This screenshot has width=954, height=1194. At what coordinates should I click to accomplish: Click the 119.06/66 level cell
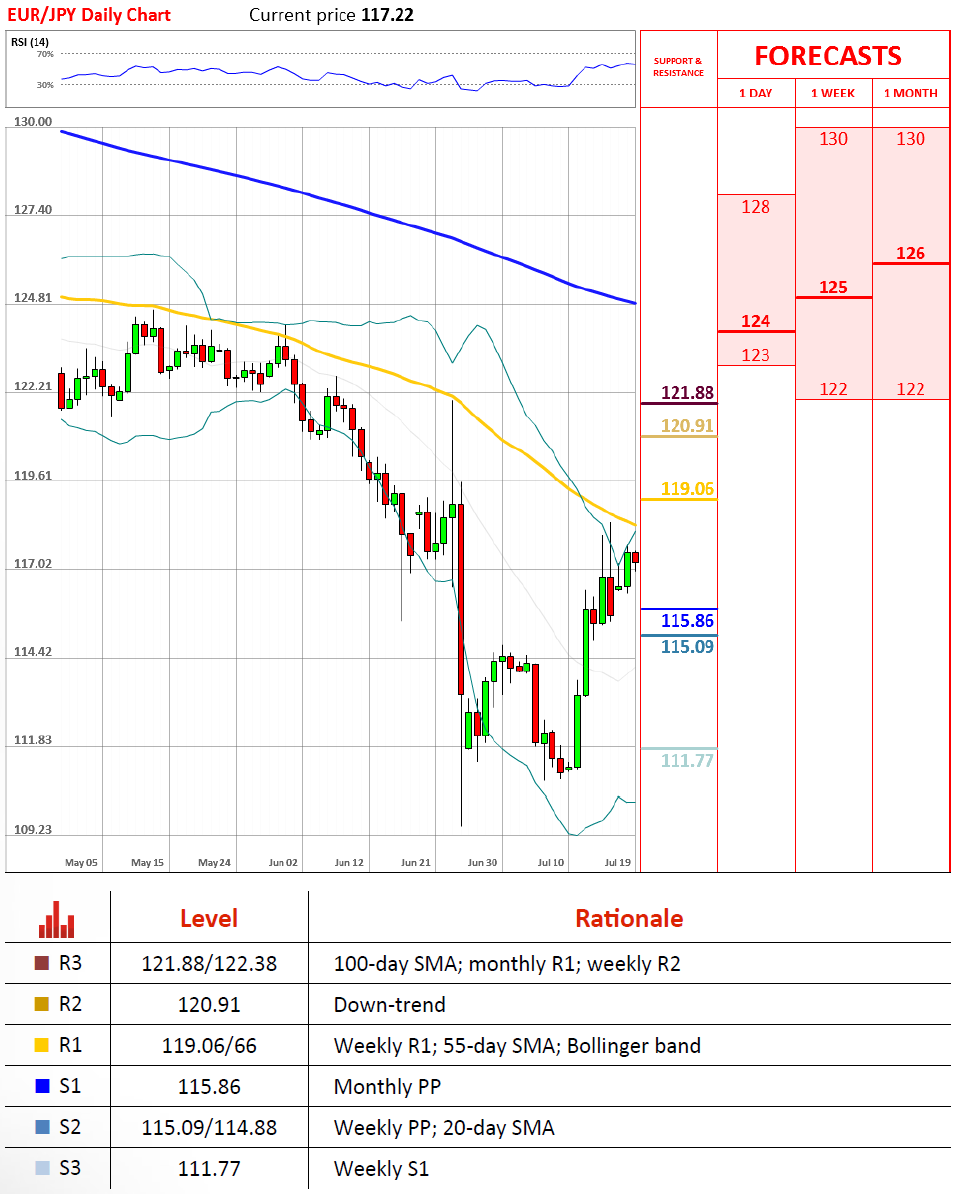209,1046
